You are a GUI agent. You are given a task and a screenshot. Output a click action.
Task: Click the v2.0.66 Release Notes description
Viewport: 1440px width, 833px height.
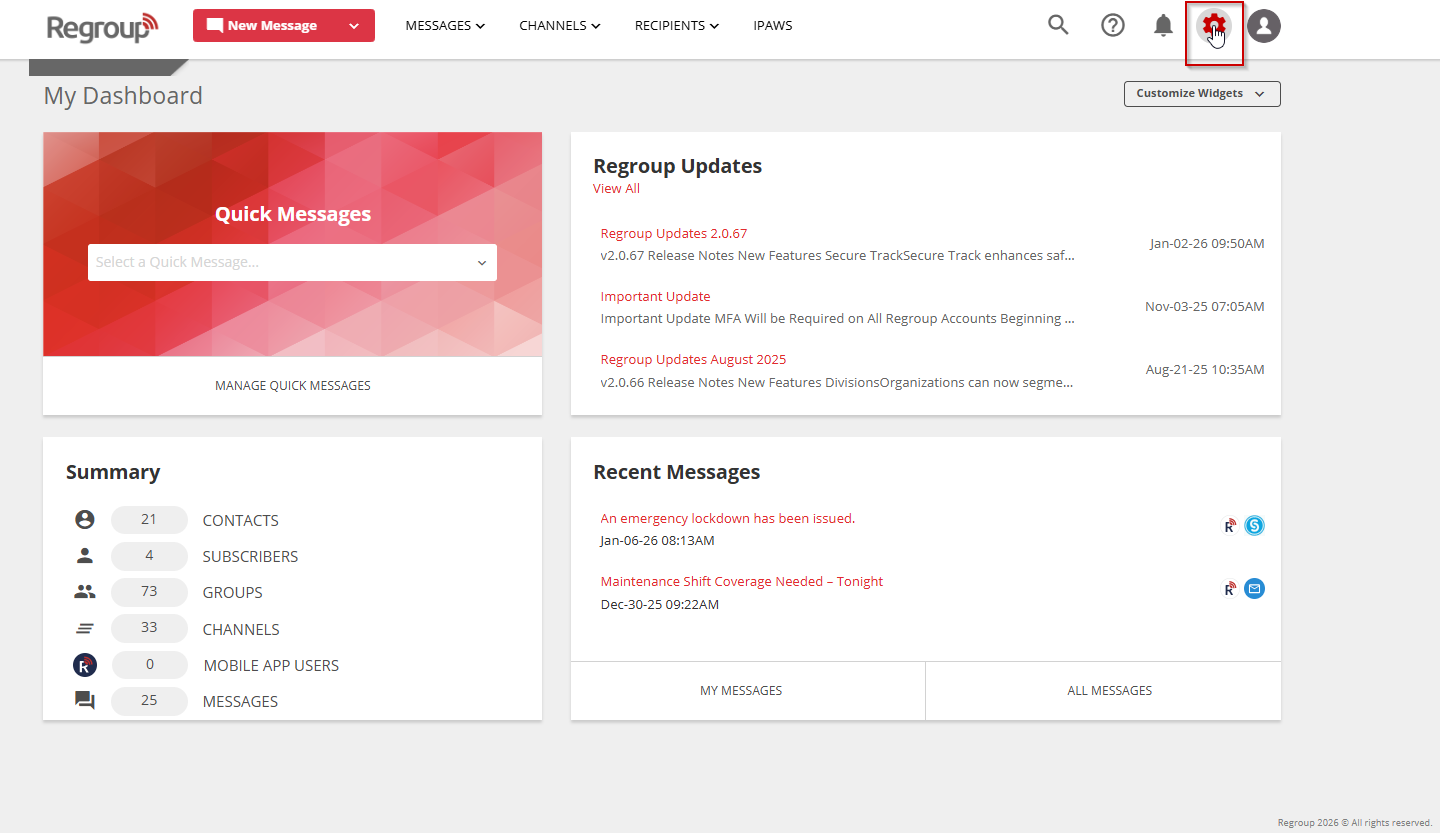838,383
